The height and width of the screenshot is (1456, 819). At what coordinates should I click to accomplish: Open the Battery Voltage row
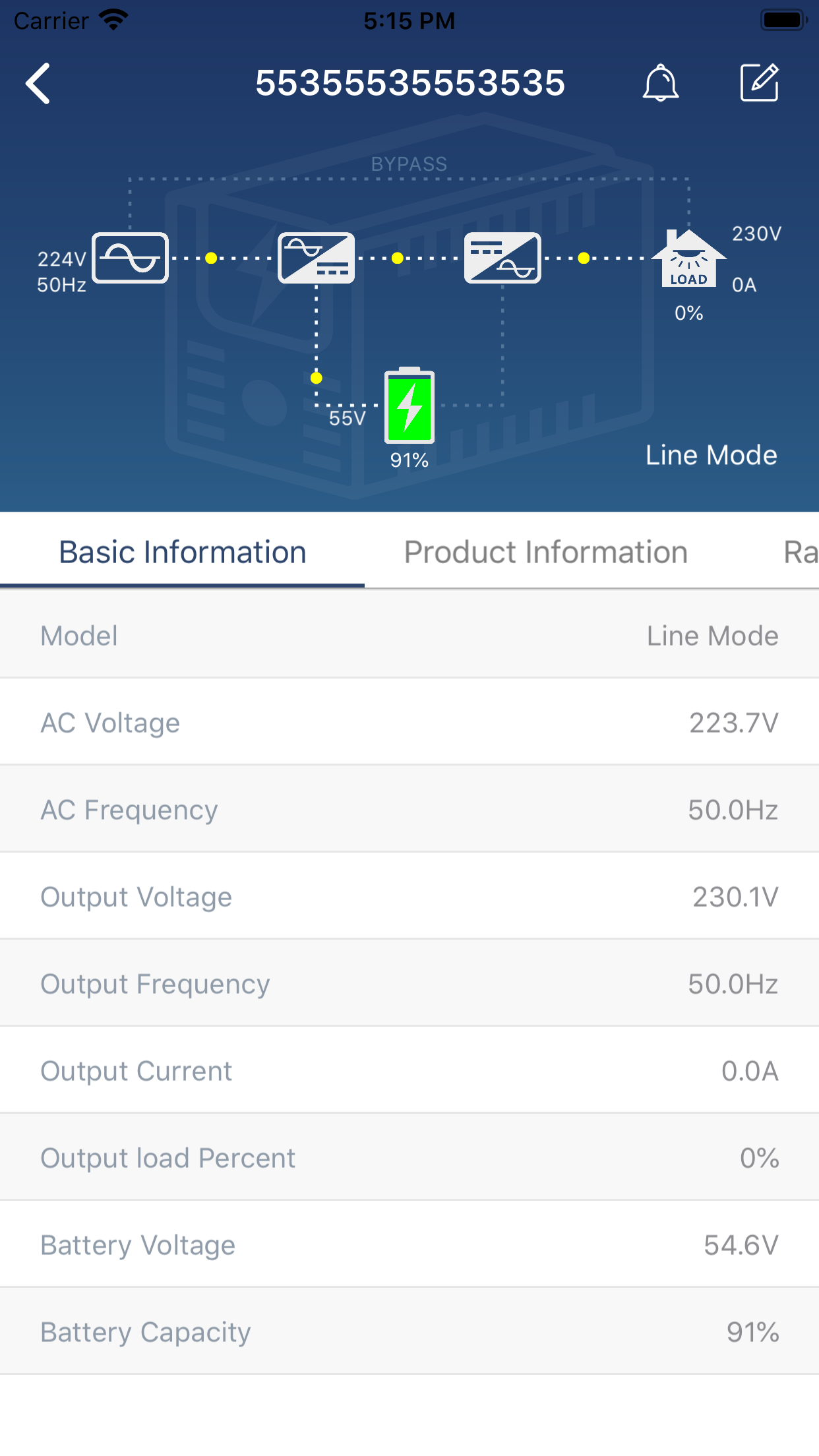point(409,1244)
